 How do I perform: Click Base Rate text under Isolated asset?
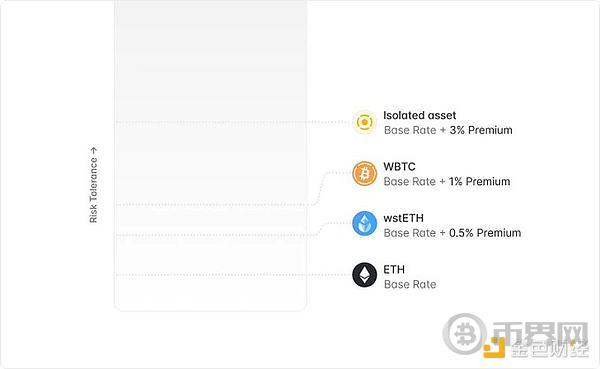(x=410, y=130)
